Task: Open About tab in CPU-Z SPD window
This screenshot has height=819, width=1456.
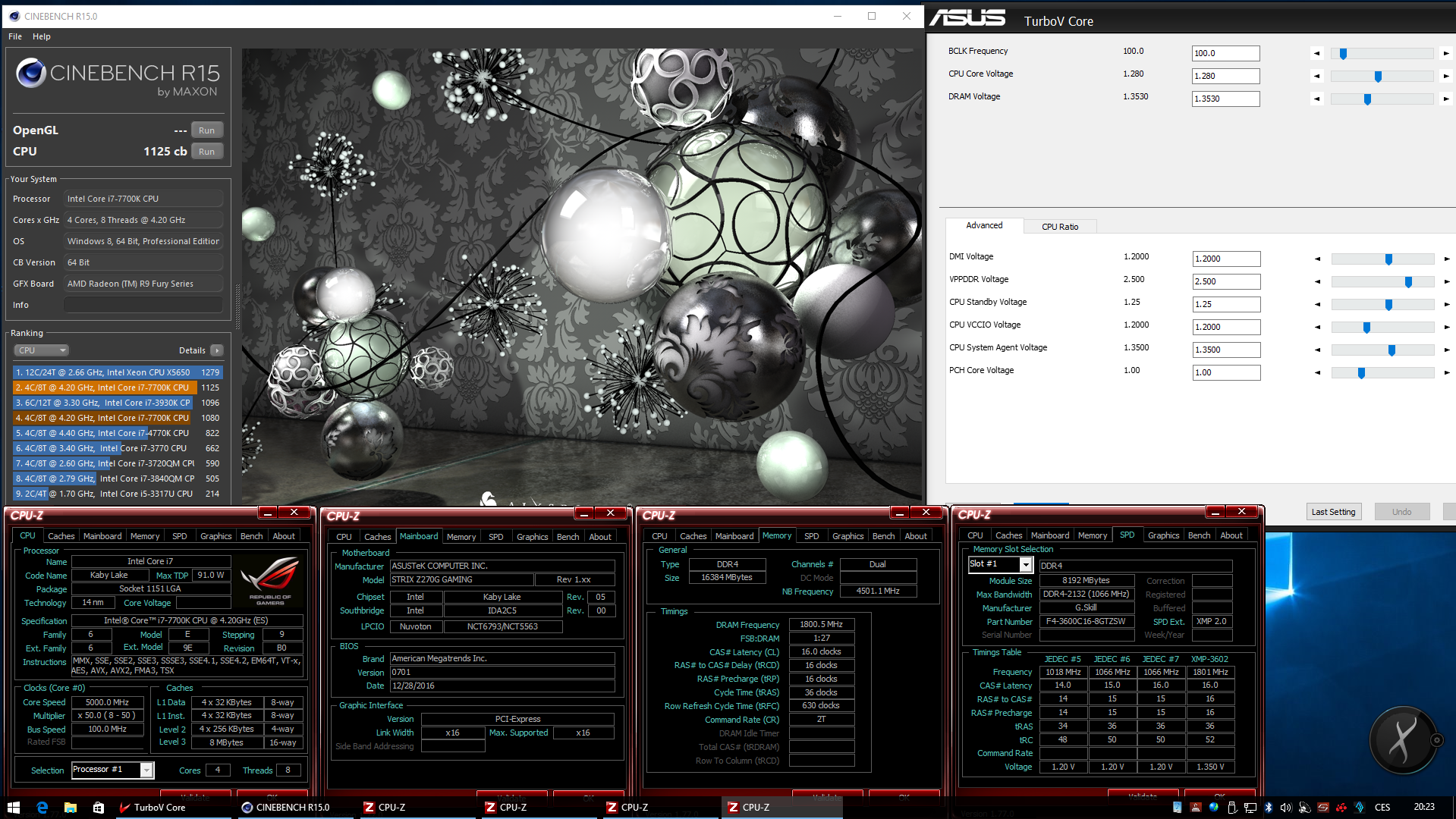Action: tap(1231, 535)
